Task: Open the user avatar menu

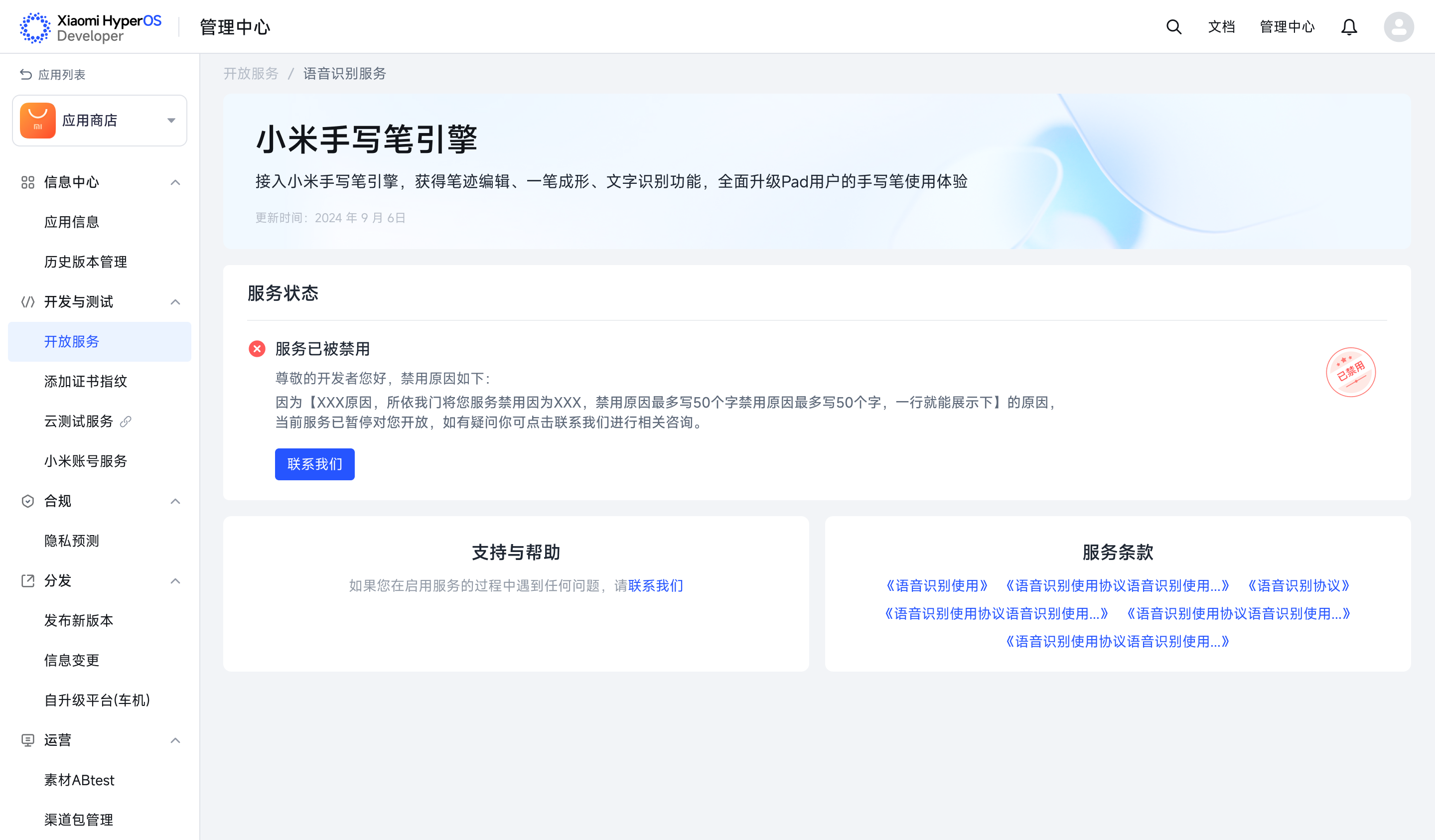Action: [x=1399, y=27]
